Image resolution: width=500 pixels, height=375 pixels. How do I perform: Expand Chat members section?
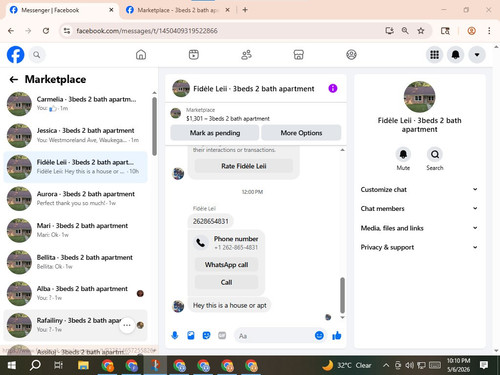[x=419, y=208]
